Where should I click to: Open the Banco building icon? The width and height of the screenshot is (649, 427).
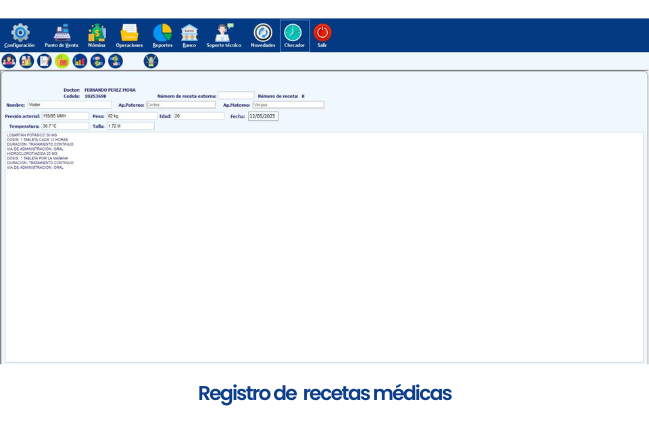[189, 33]
